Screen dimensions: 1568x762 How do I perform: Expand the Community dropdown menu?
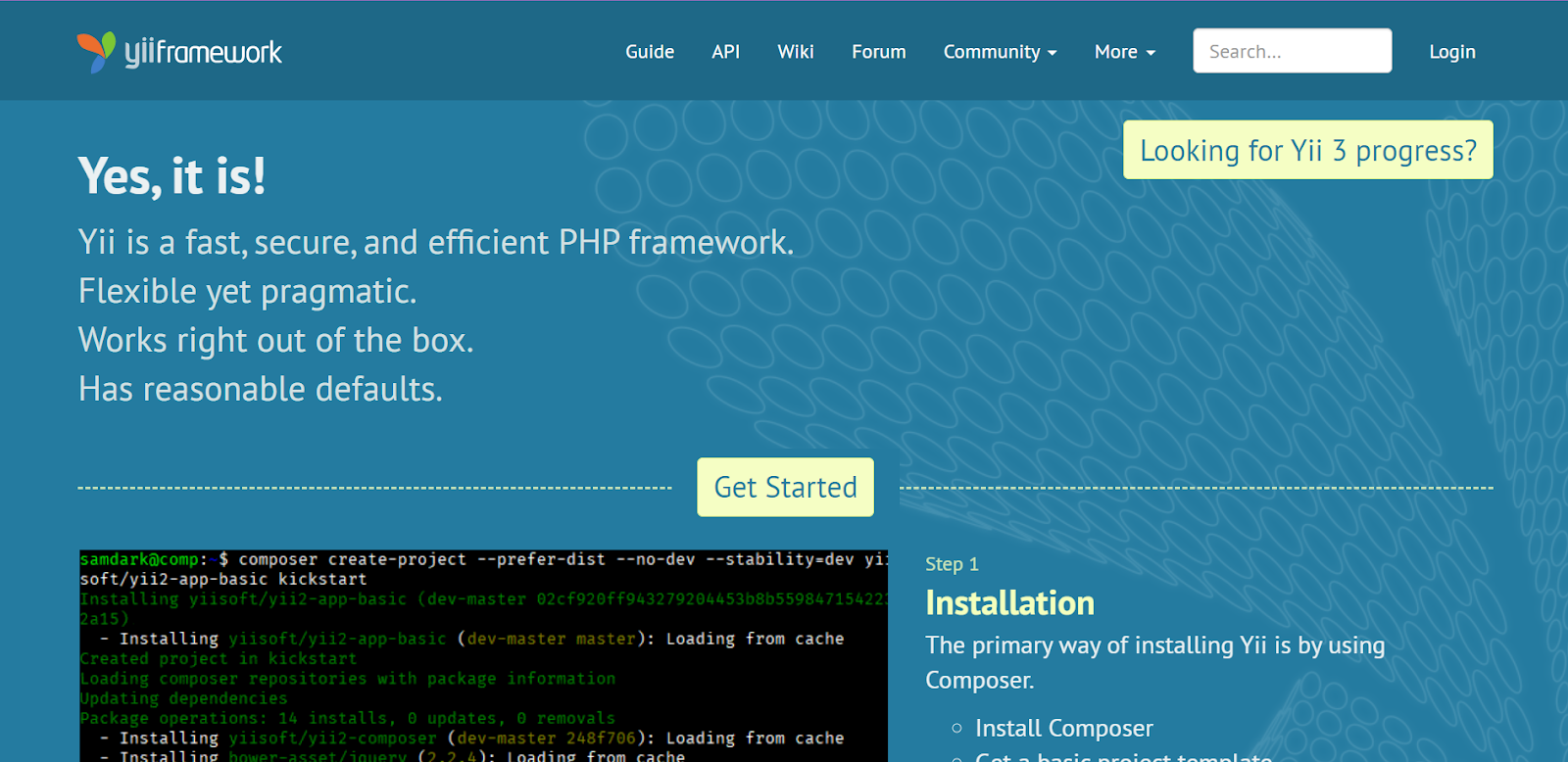(x=999, y=52)
